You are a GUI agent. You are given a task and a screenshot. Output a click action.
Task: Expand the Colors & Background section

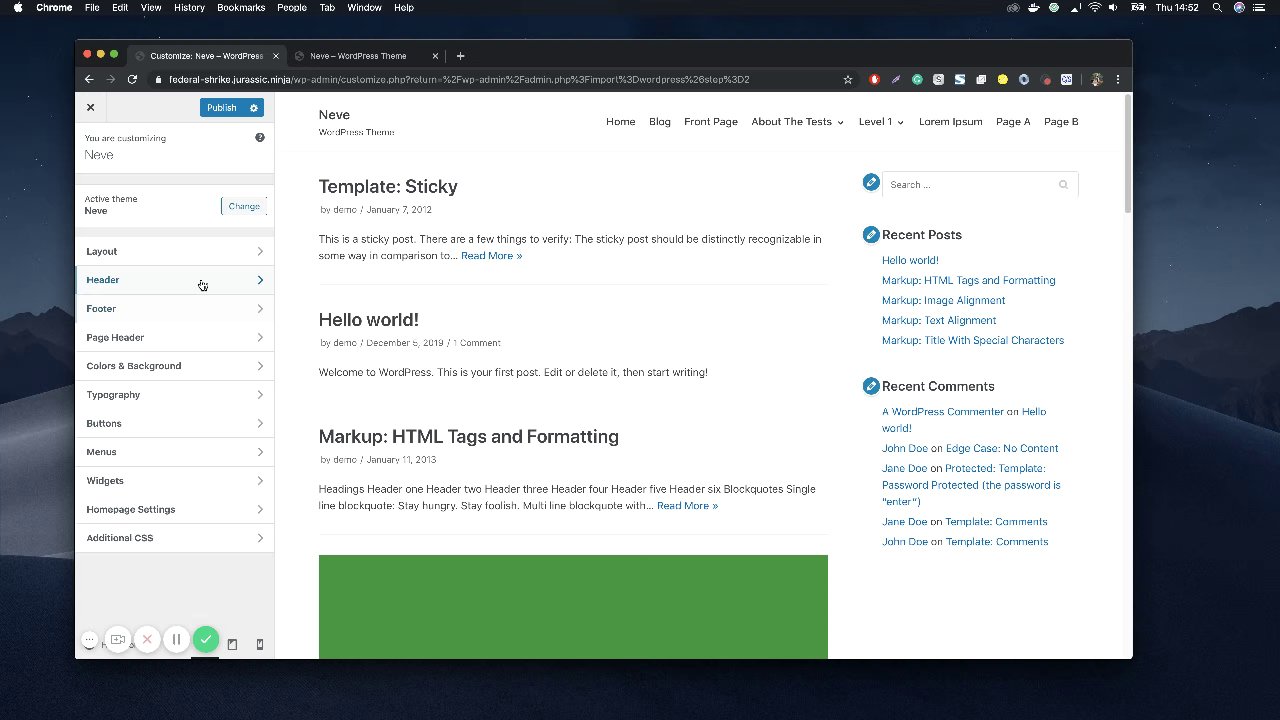pyautogui.click(x=175, y=366)
